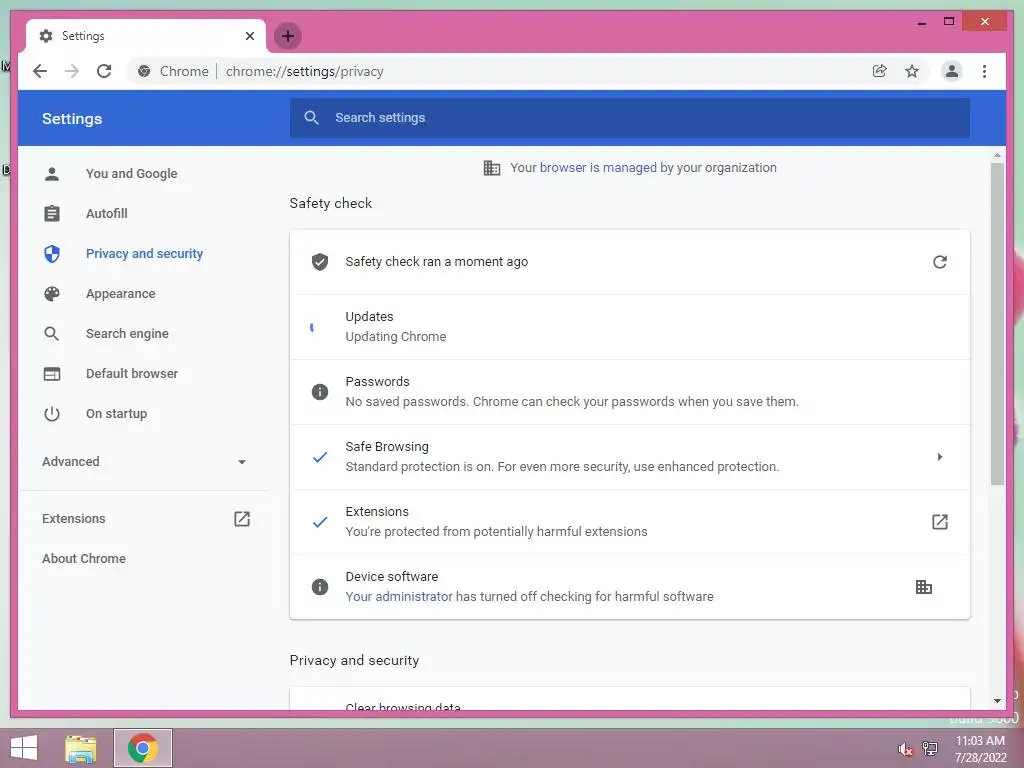Open You and Google settings
Screen dimensions: 1024x768
point(131,174)
